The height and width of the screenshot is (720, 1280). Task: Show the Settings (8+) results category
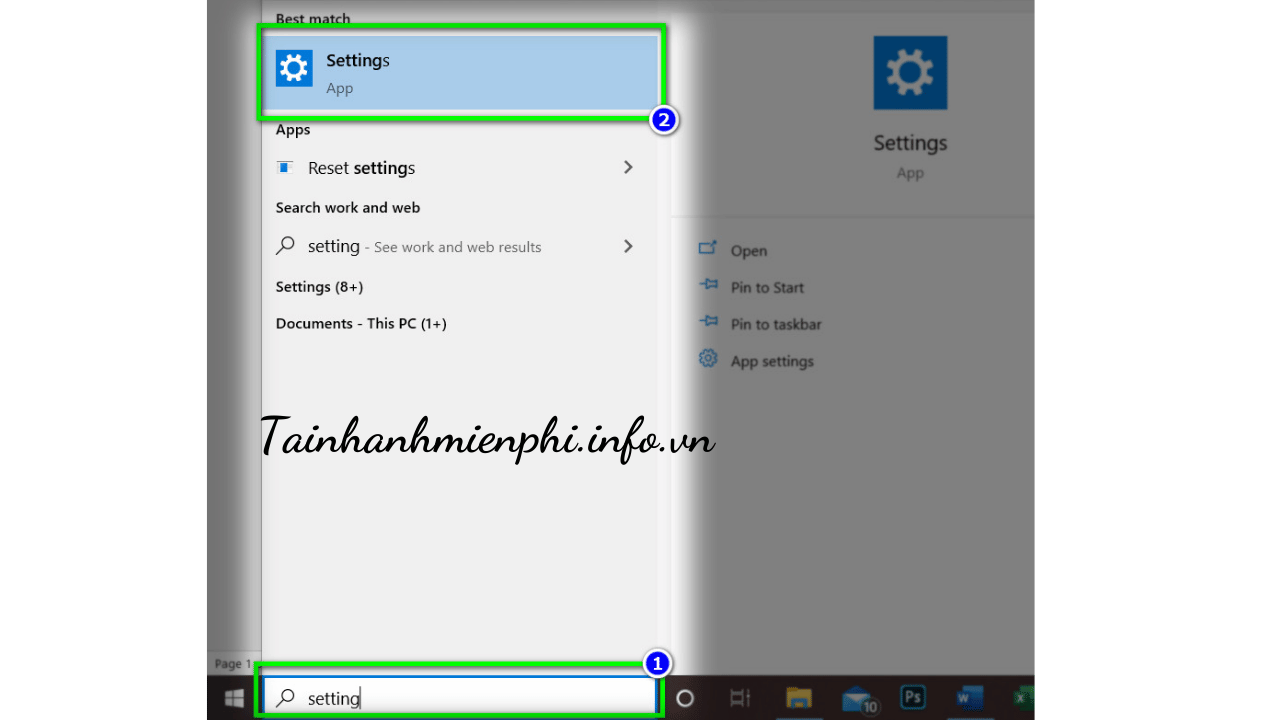click(x=319, y=287)
